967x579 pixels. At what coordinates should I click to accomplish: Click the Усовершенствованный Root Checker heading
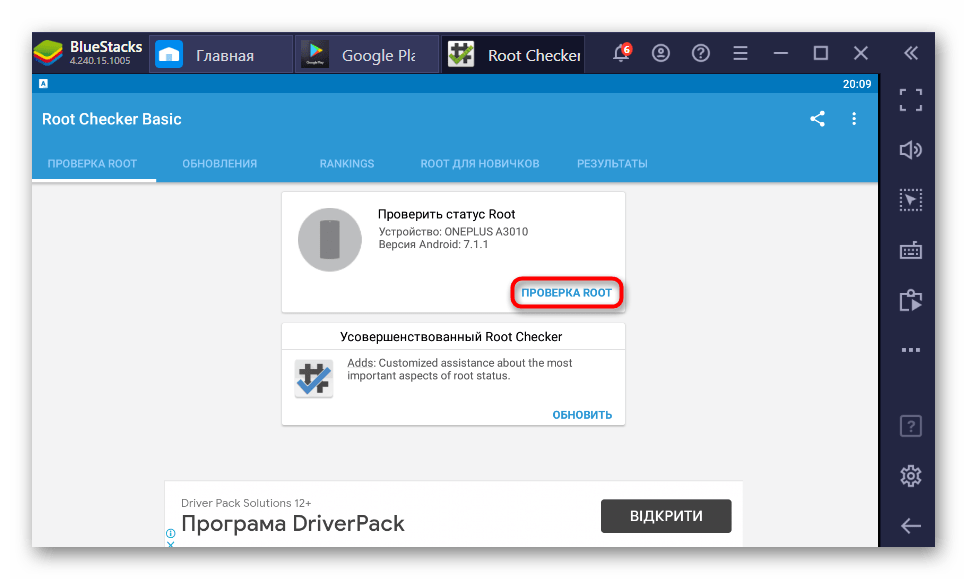451,337
